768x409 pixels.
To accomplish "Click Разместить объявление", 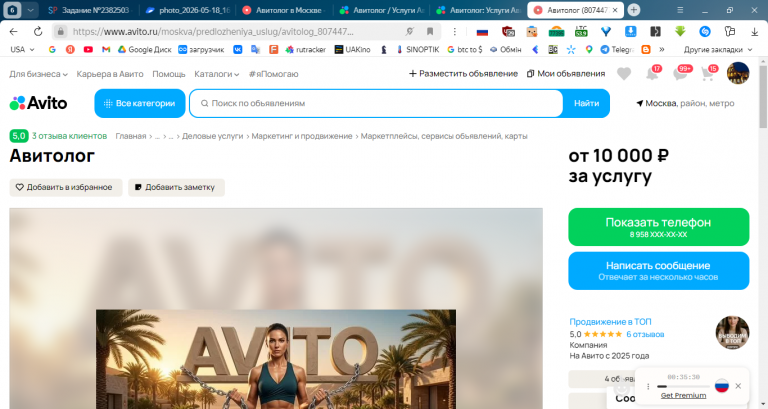I will (463, 73).
